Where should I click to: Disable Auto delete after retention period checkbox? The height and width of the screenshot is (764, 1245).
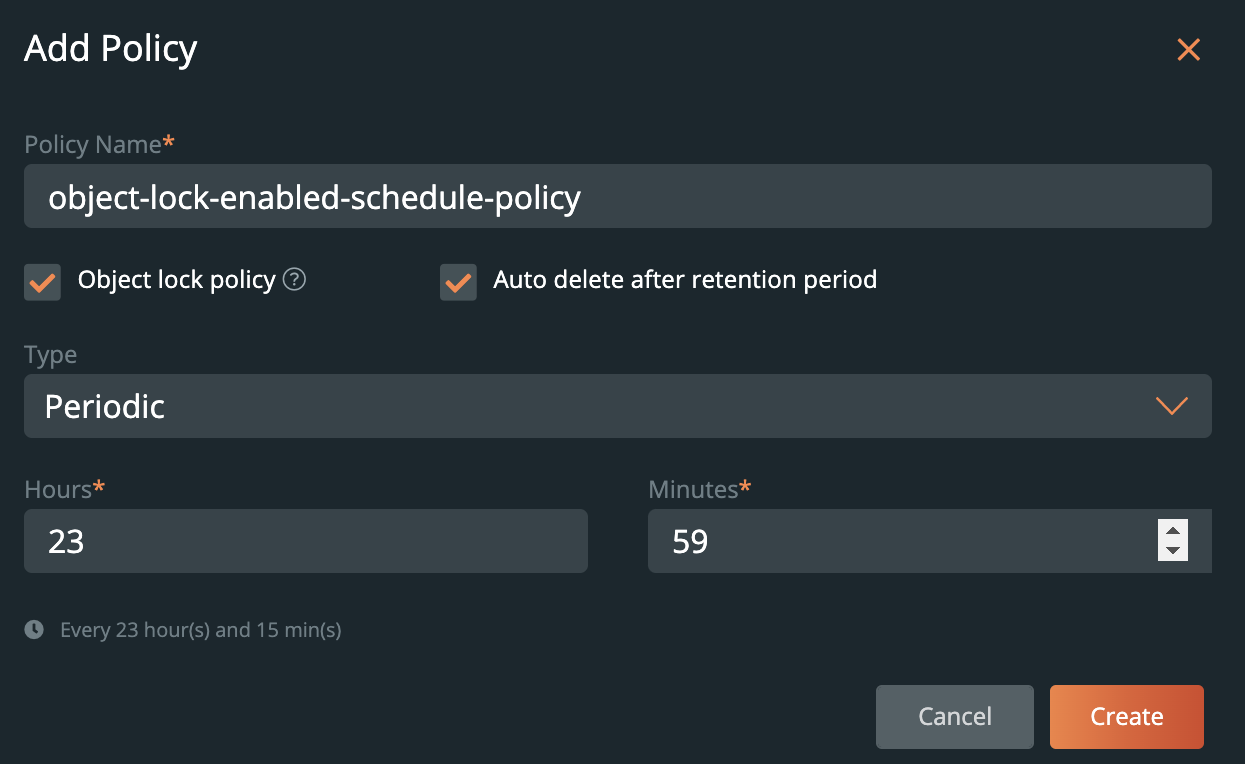pos(458,282)
